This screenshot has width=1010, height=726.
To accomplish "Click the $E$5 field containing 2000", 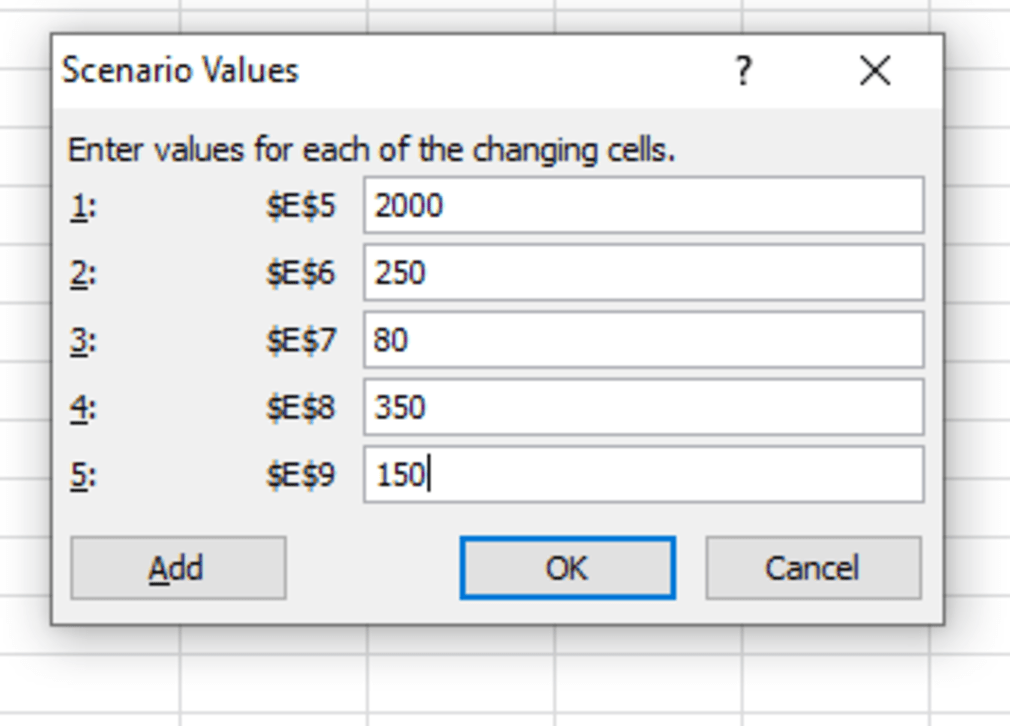I will 643,206.
